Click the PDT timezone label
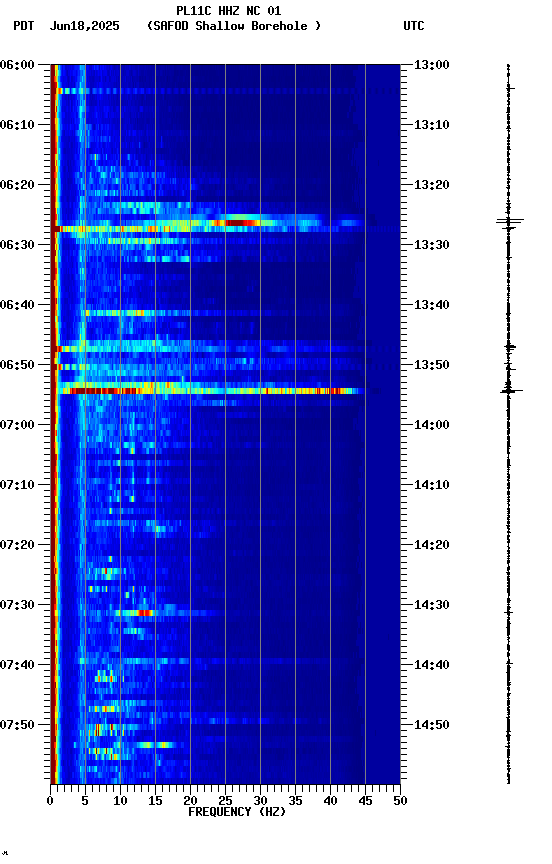 23,26
